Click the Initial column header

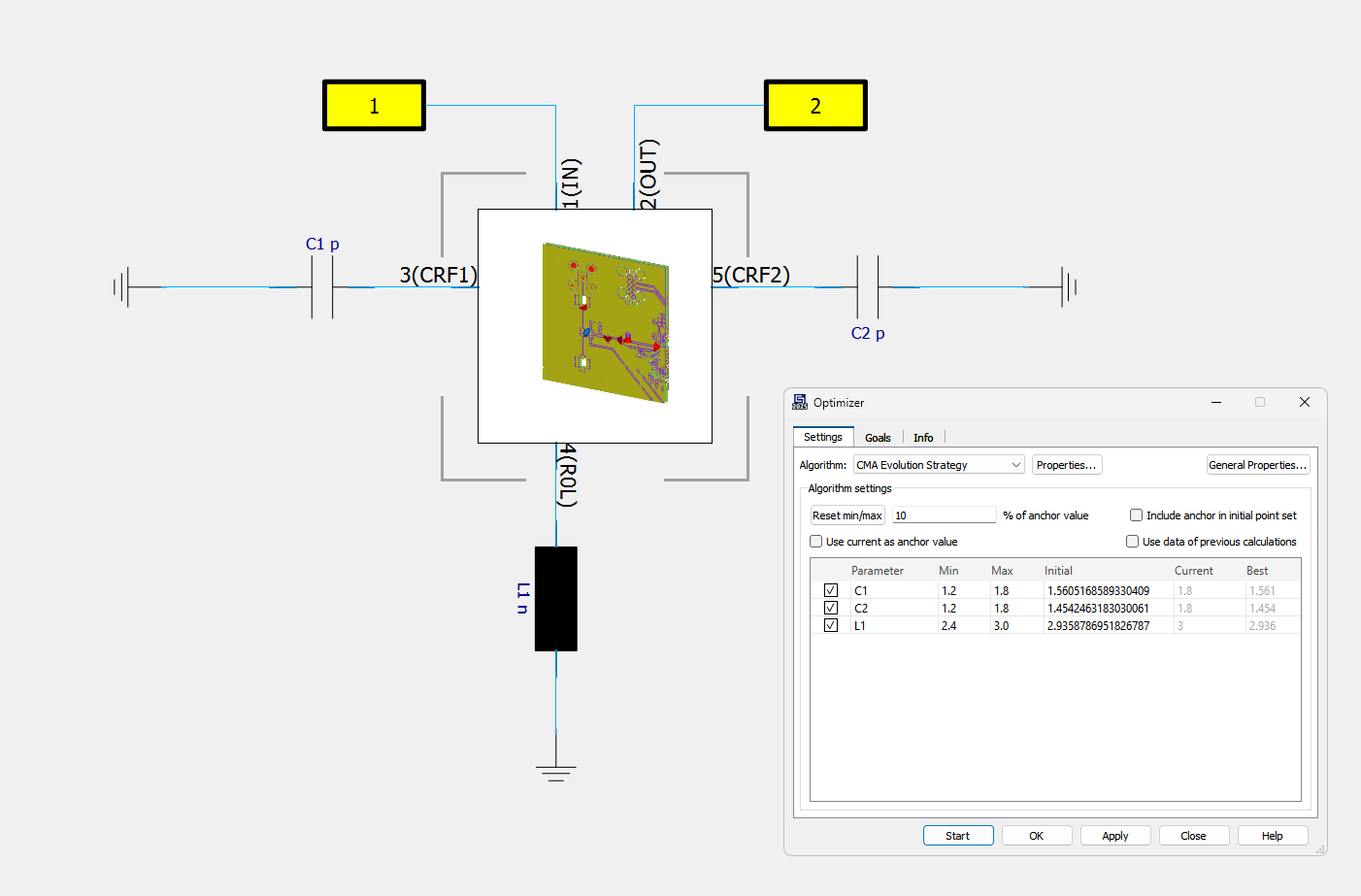point(1058,571)
